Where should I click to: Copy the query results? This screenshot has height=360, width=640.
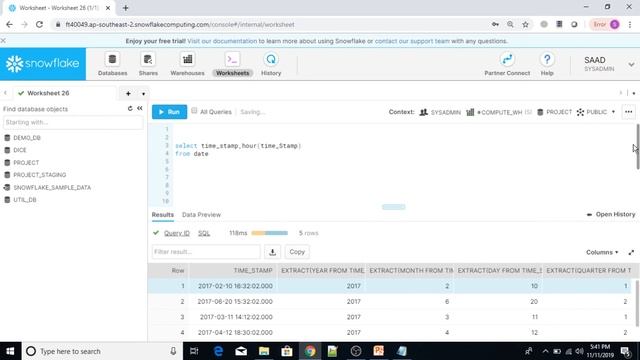297,252
